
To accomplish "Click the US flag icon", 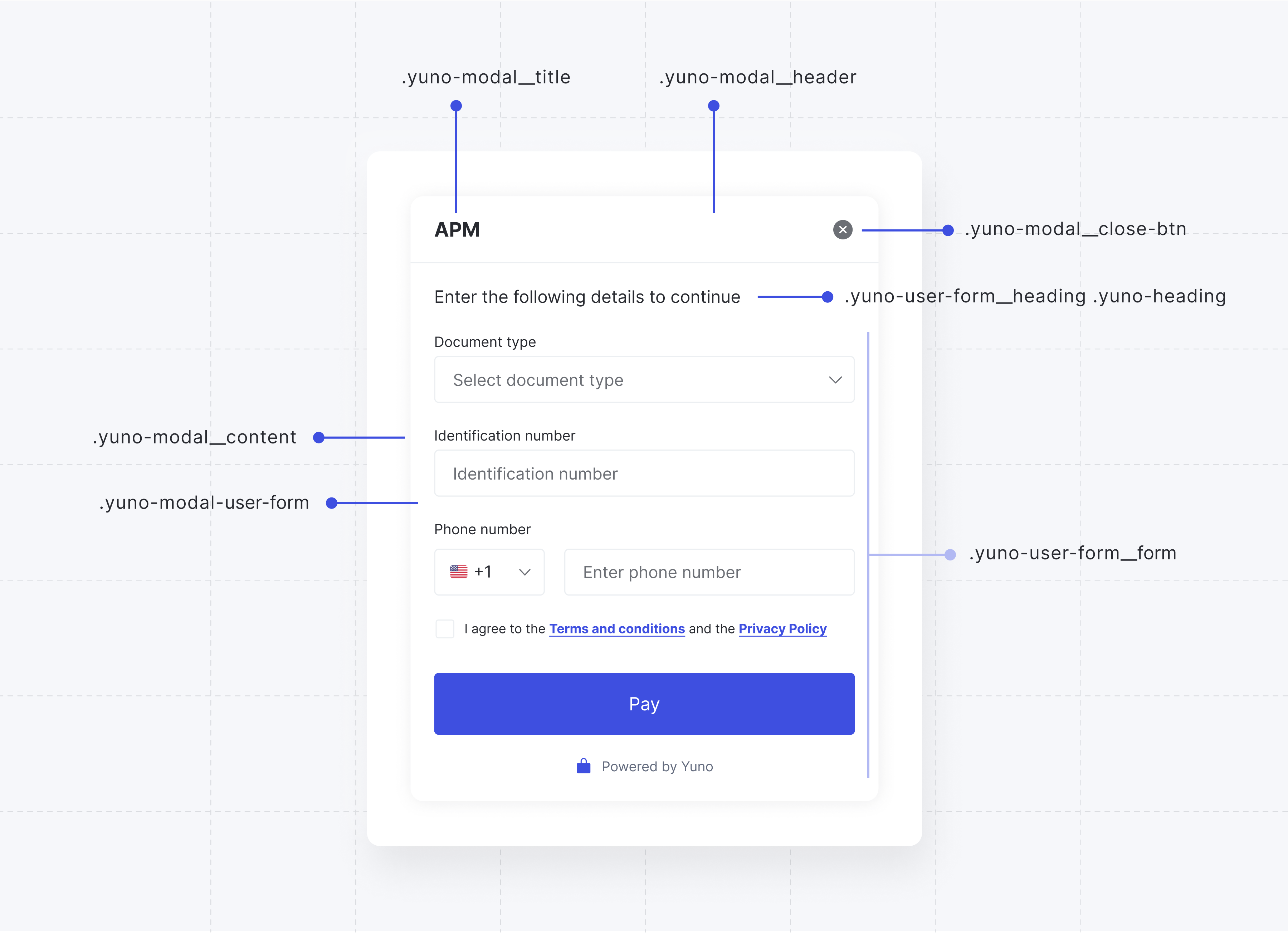I will [458, 572].
